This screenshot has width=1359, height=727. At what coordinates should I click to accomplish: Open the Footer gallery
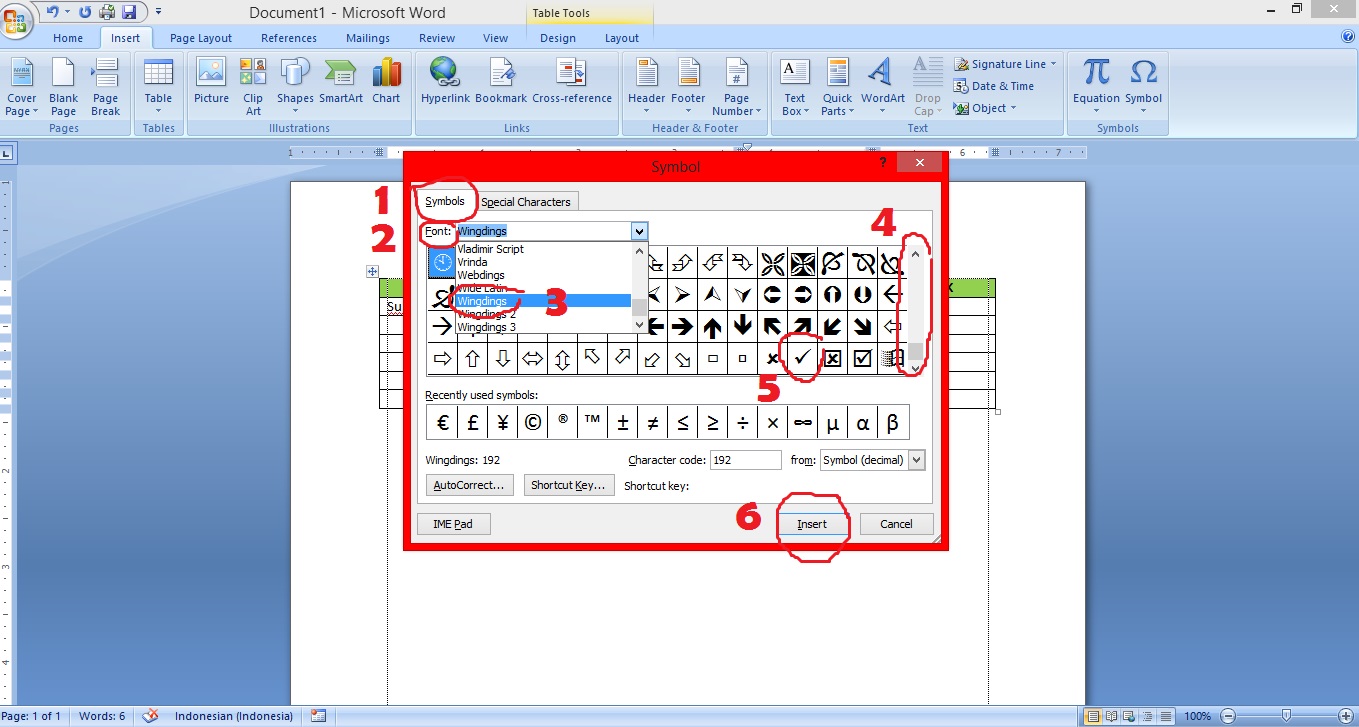point(688,87)
